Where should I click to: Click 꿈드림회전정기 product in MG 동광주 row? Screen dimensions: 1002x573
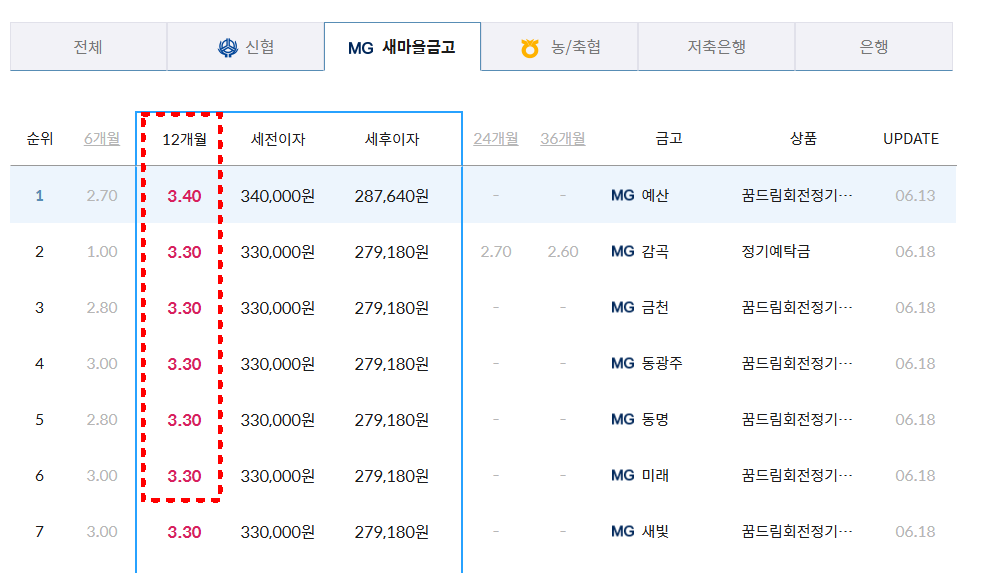pos(797,363)
